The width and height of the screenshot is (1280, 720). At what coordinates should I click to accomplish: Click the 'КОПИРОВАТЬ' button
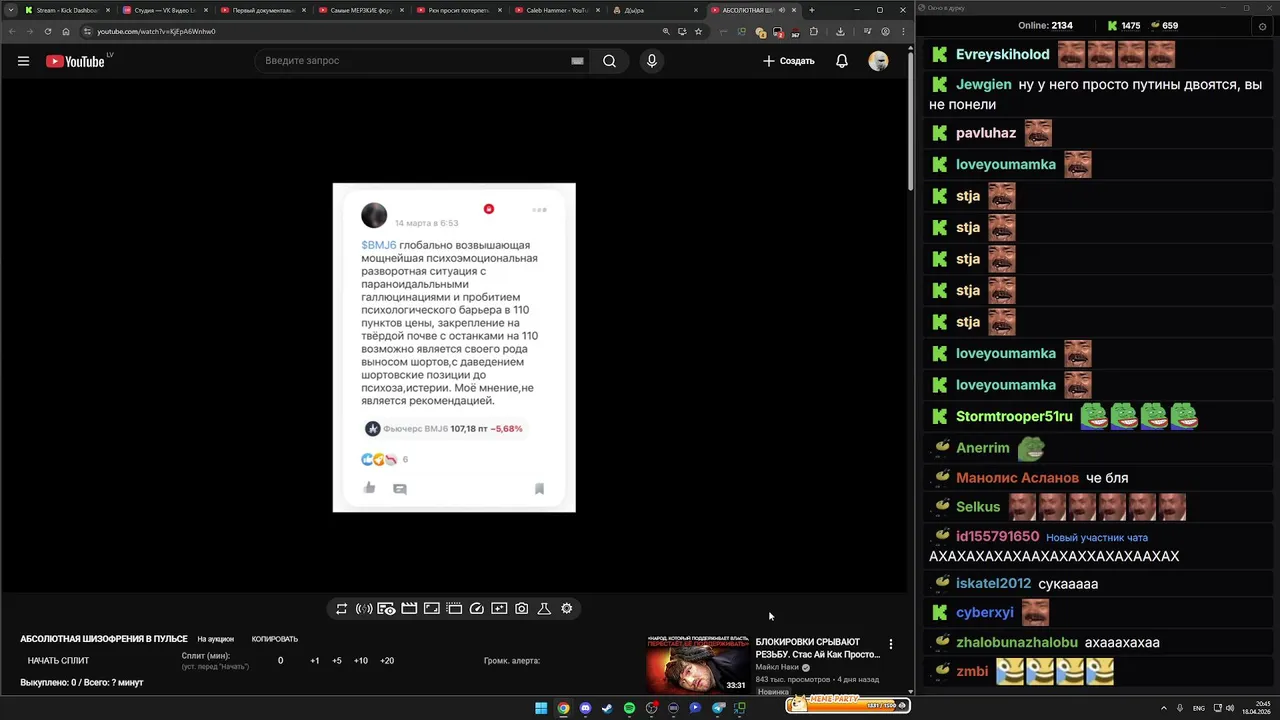[275, 639]
